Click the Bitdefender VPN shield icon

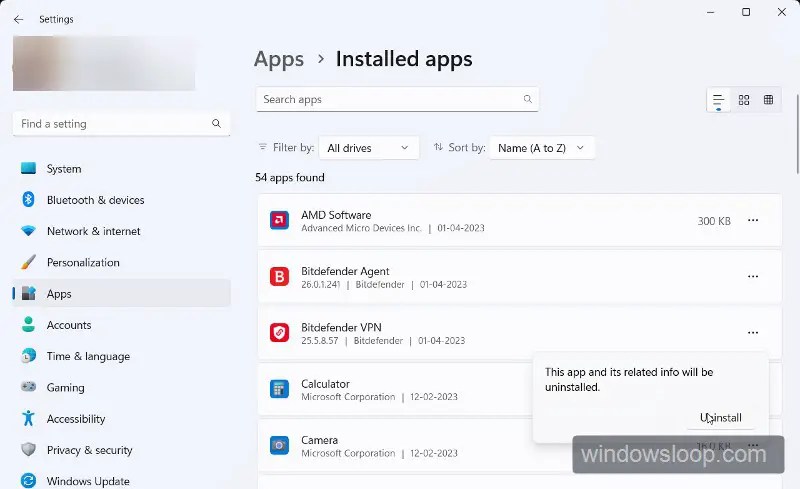279,333
